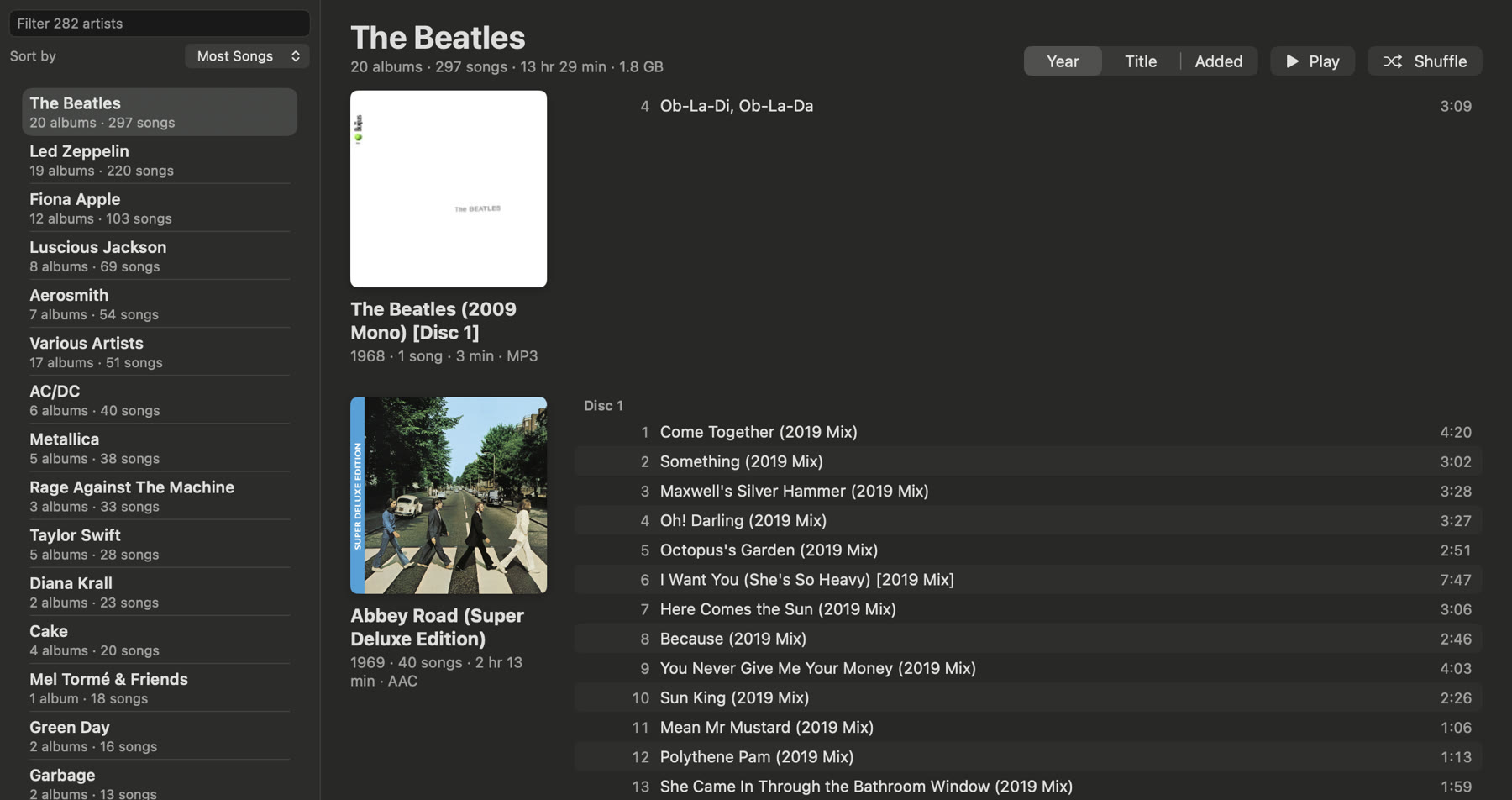
Task: Select Luscious Jackson artist
Action: click(160, 255)
